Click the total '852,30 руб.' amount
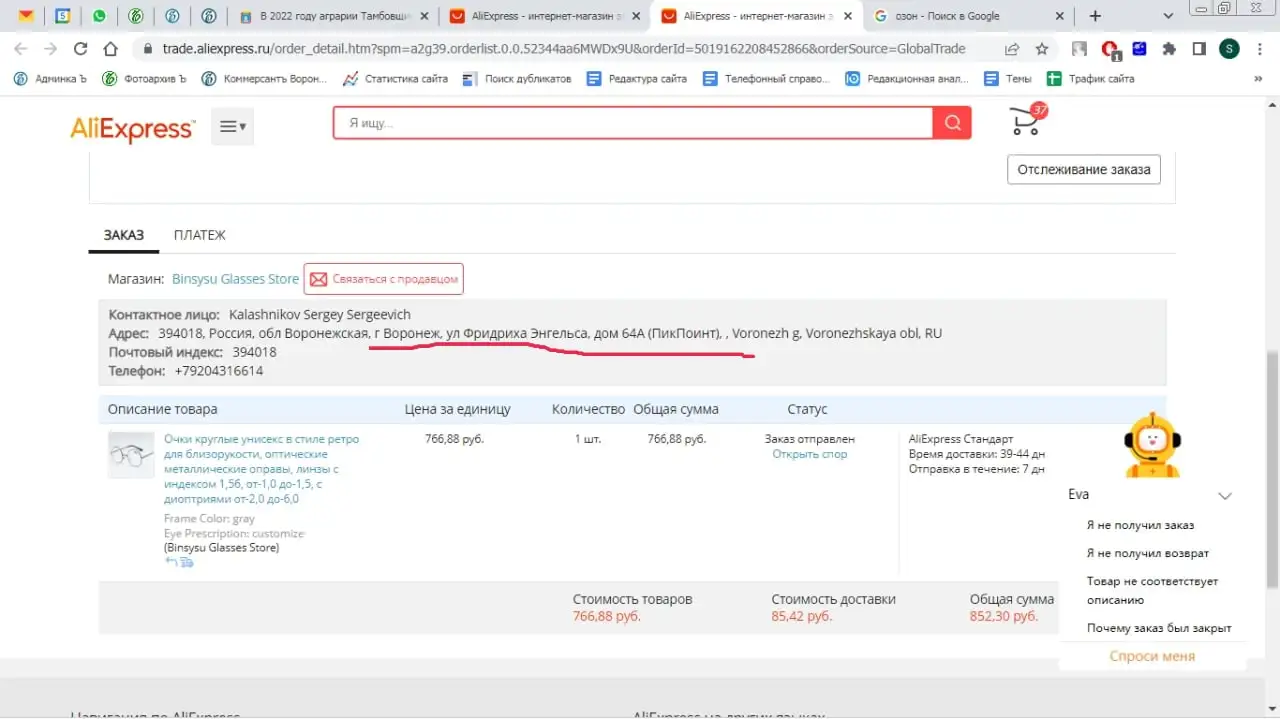Viewport: 1280px width, 719px height. click(x=1004, y=617)
